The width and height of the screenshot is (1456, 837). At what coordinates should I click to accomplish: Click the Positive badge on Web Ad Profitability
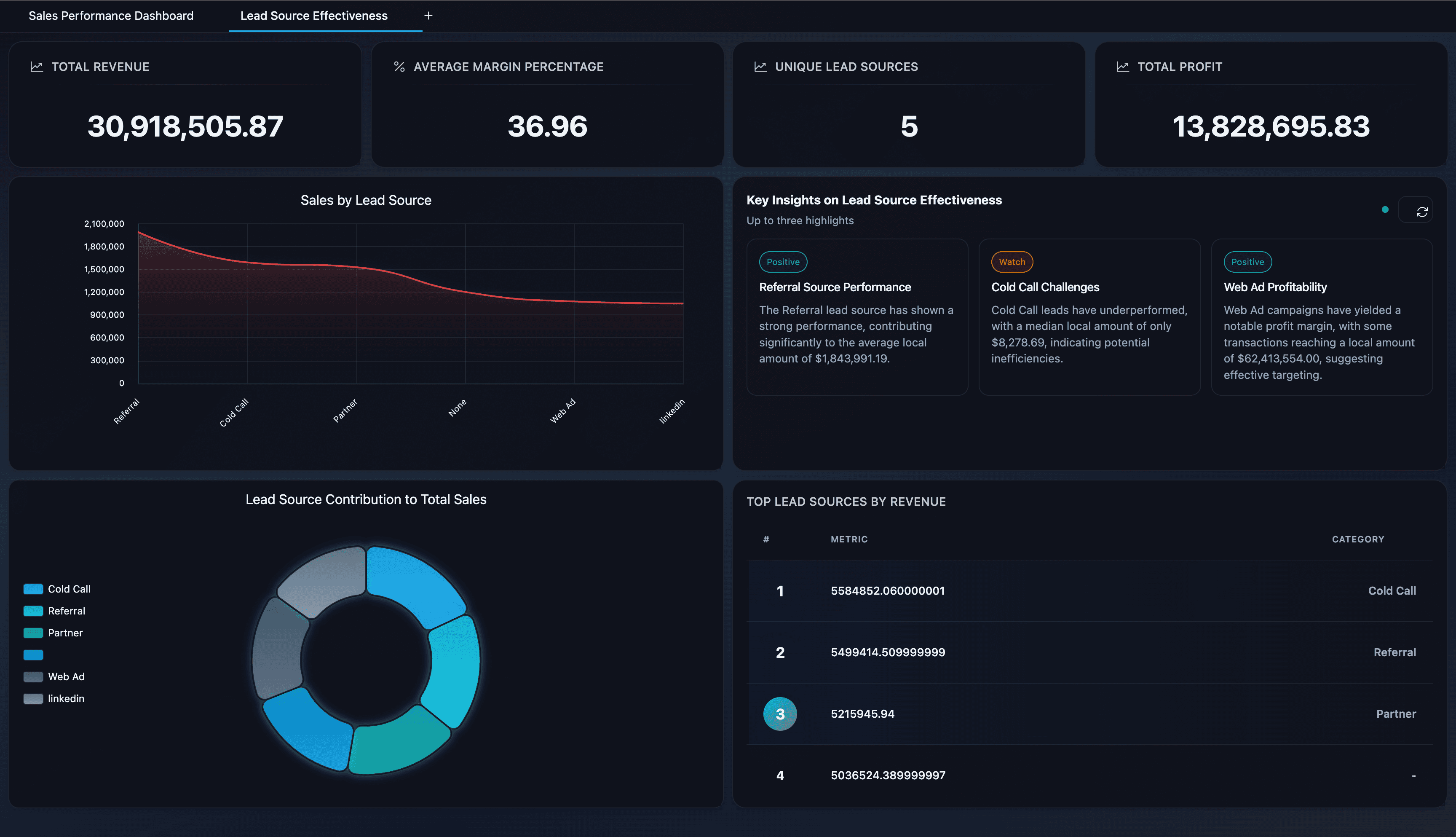point(1247,262)
